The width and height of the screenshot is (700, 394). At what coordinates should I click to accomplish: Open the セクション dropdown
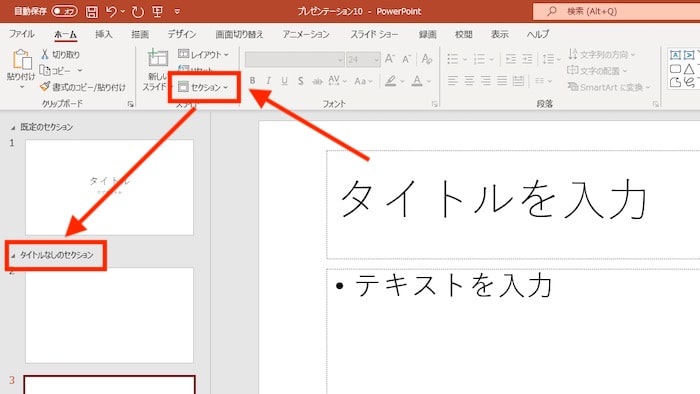click(204, 87)
